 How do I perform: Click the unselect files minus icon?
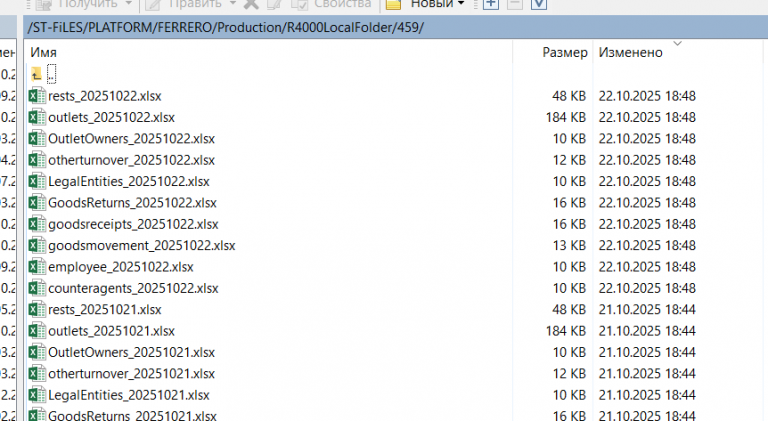[x=514, y=4]
